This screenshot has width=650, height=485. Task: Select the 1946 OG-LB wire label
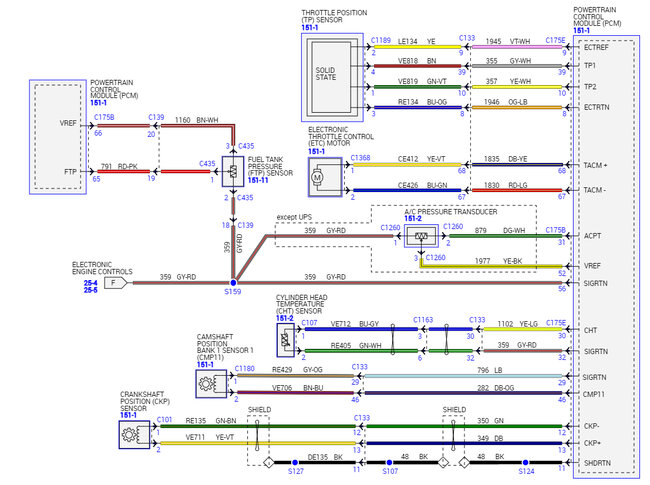(x=506, y=102)
